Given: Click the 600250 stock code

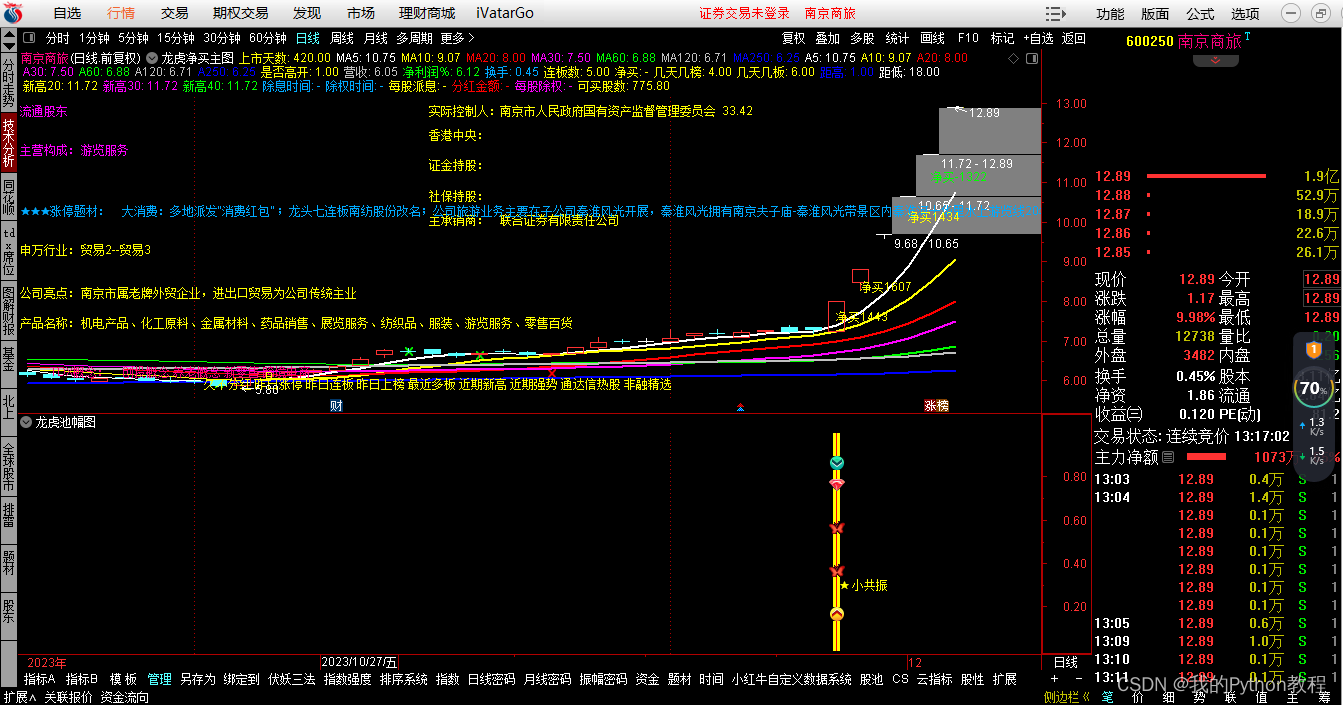Looking at the screenshot, I should coord(1149,42).
